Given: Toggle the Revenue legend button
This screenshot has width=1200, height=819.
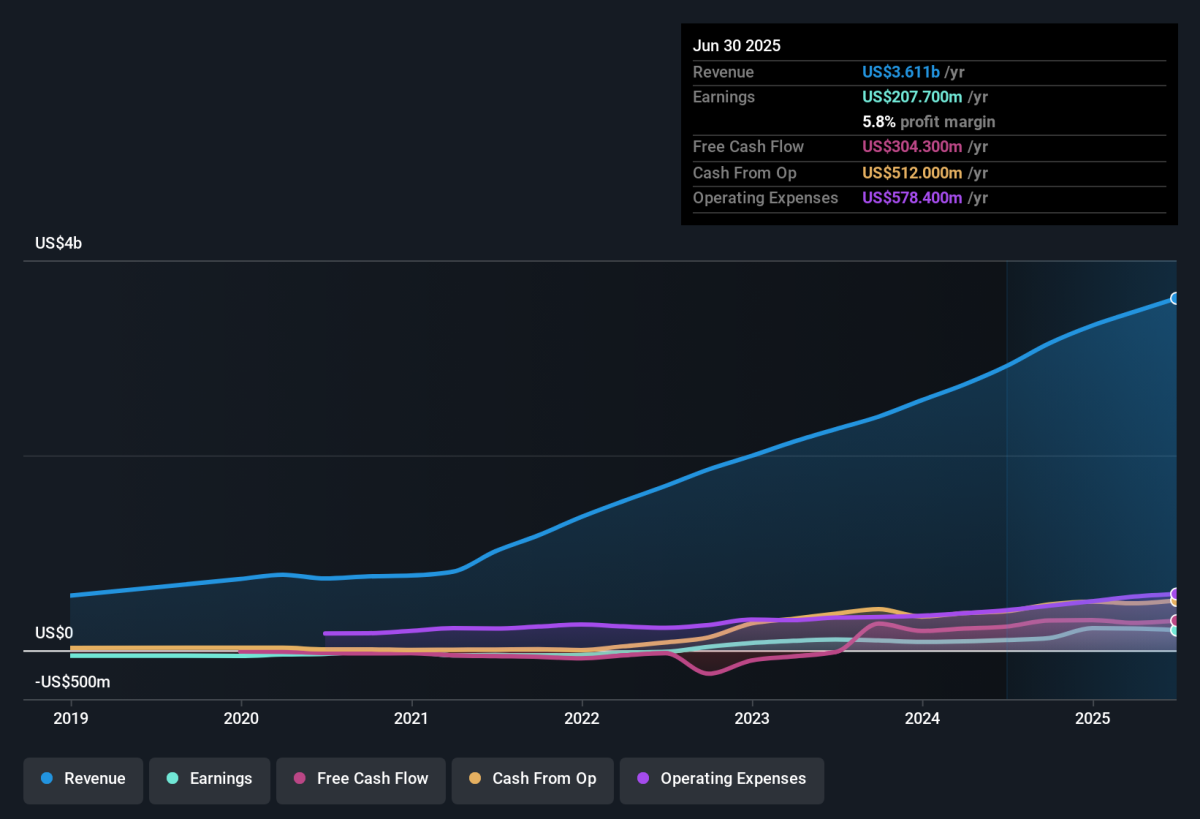Looking at the screenshot, I should pyautogui.click(x=83, y=779).
